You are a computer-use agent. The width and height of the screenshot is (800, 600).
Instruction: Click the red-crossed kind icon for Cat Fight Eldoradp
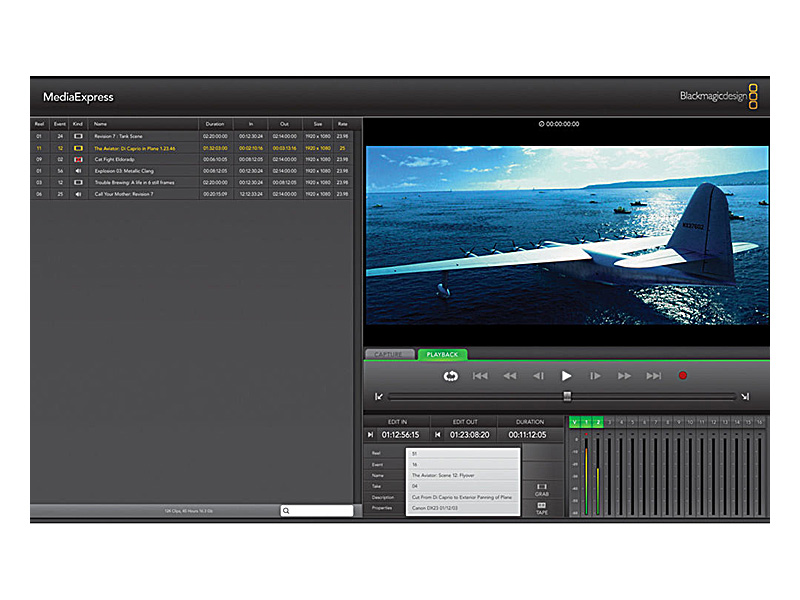tap(78, 160)
